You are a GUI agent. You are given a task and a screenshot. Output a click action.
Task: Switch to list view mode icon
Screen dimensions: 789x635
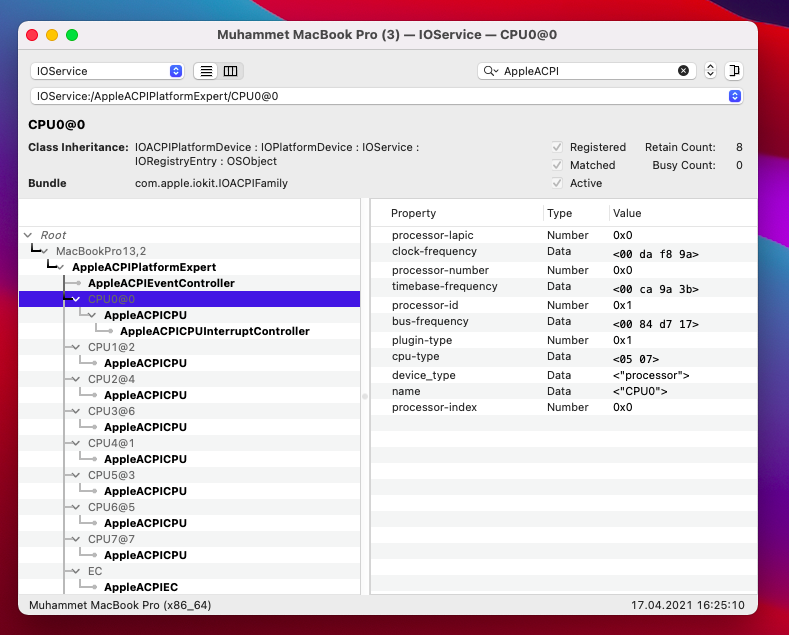(206, 71)
